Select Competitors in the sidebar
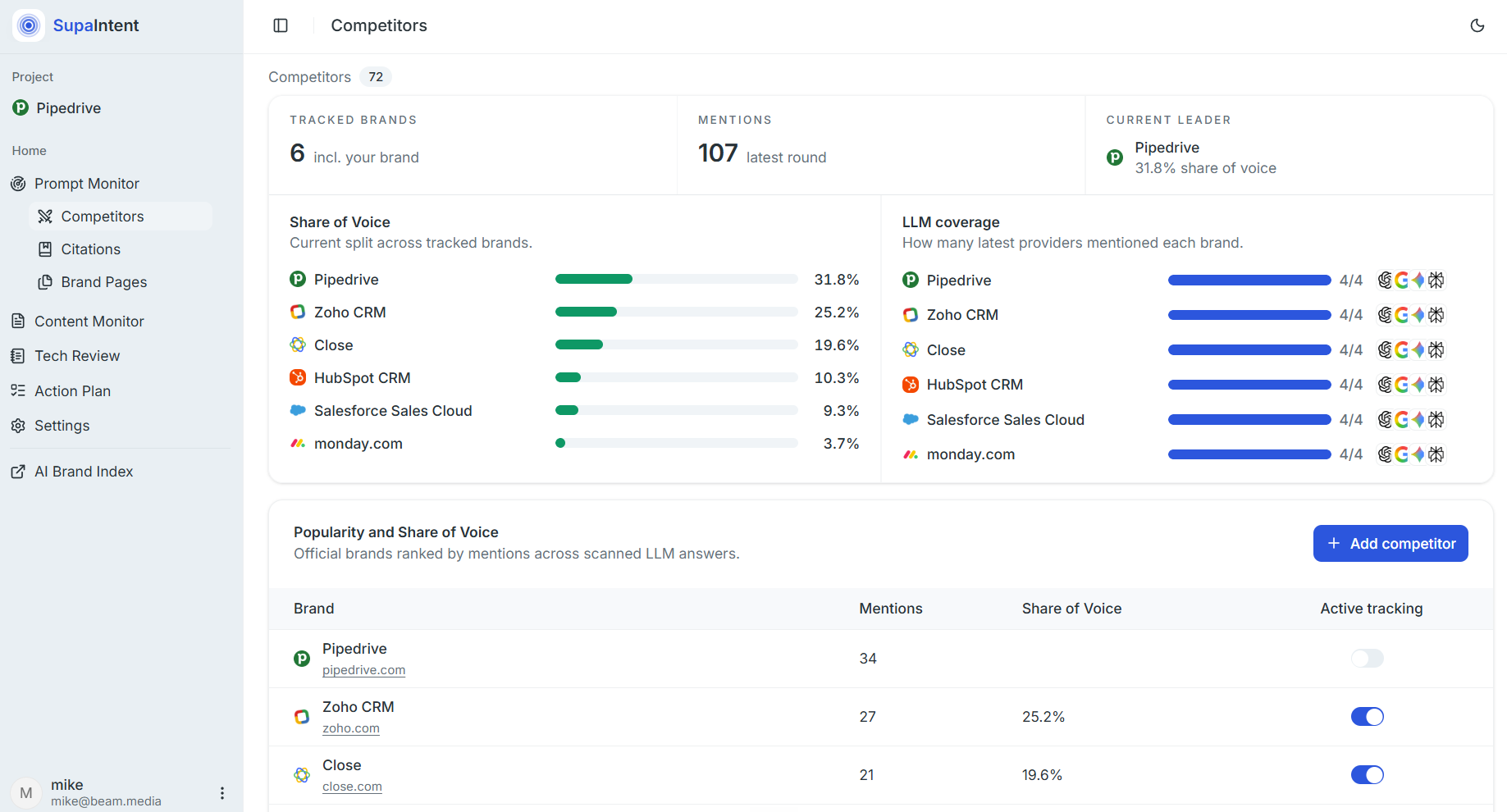The height and width of the screenshot is (812, 1507). [x=121, y=217]
